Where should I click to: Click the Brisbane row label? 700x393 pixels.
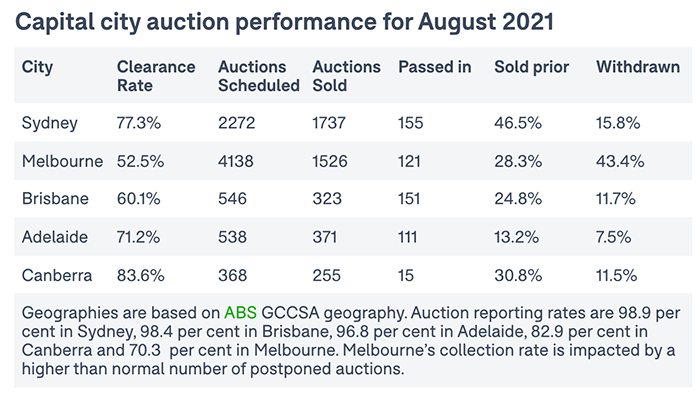[55, 199]
